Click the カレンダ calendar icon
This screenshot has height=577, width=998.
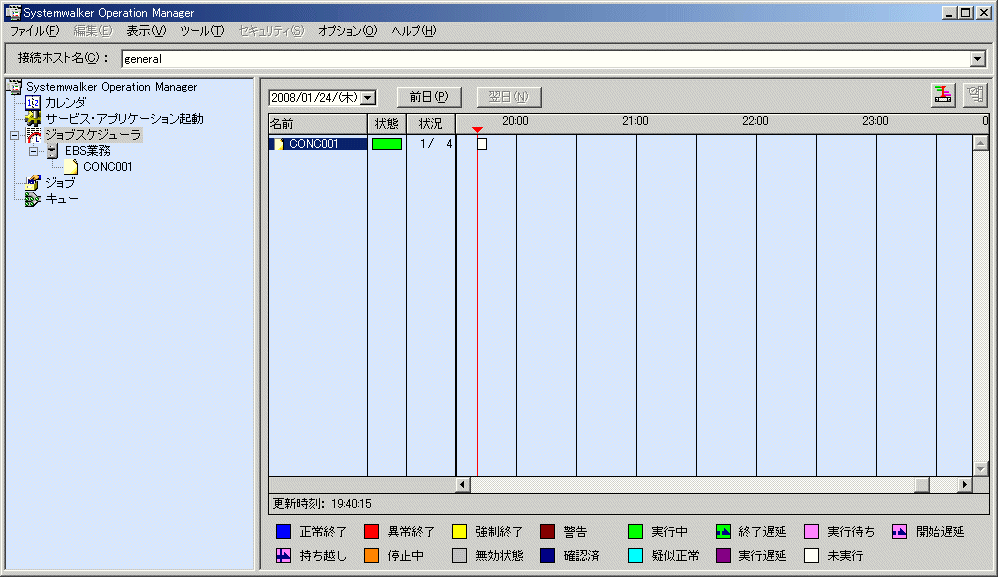coord(32,102)
